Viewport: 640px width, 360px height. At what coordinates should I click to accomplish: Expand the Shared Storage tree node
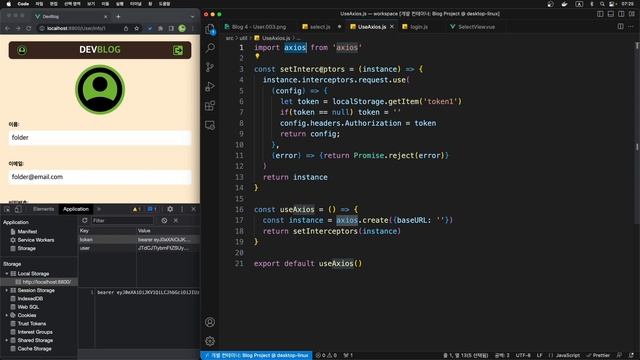pos(7,340)
